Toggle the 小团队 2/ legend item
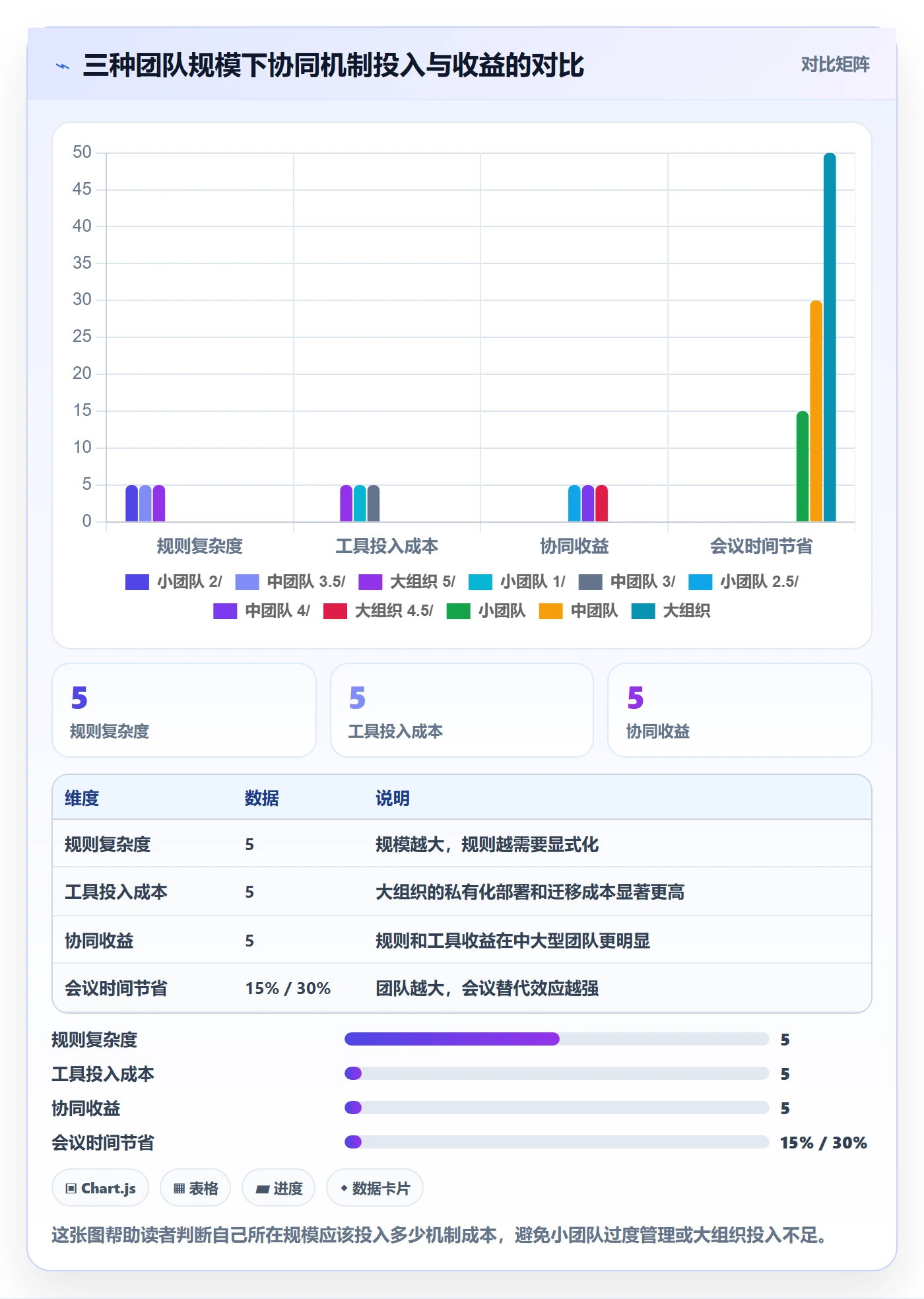924x1299 pixels. tap(174, 582)
